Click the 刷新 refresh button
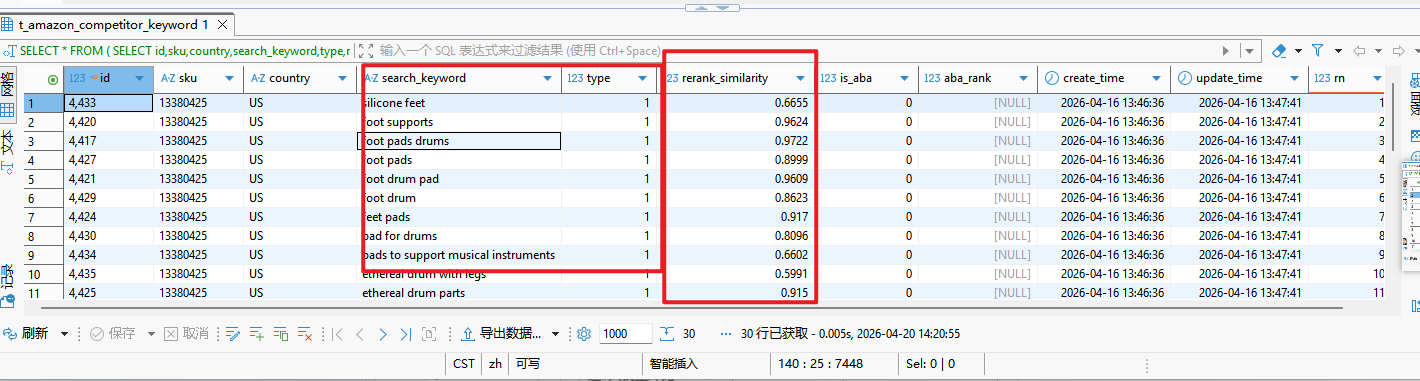The height and width of the screenshot is (381, 1420). pos(27,334)
